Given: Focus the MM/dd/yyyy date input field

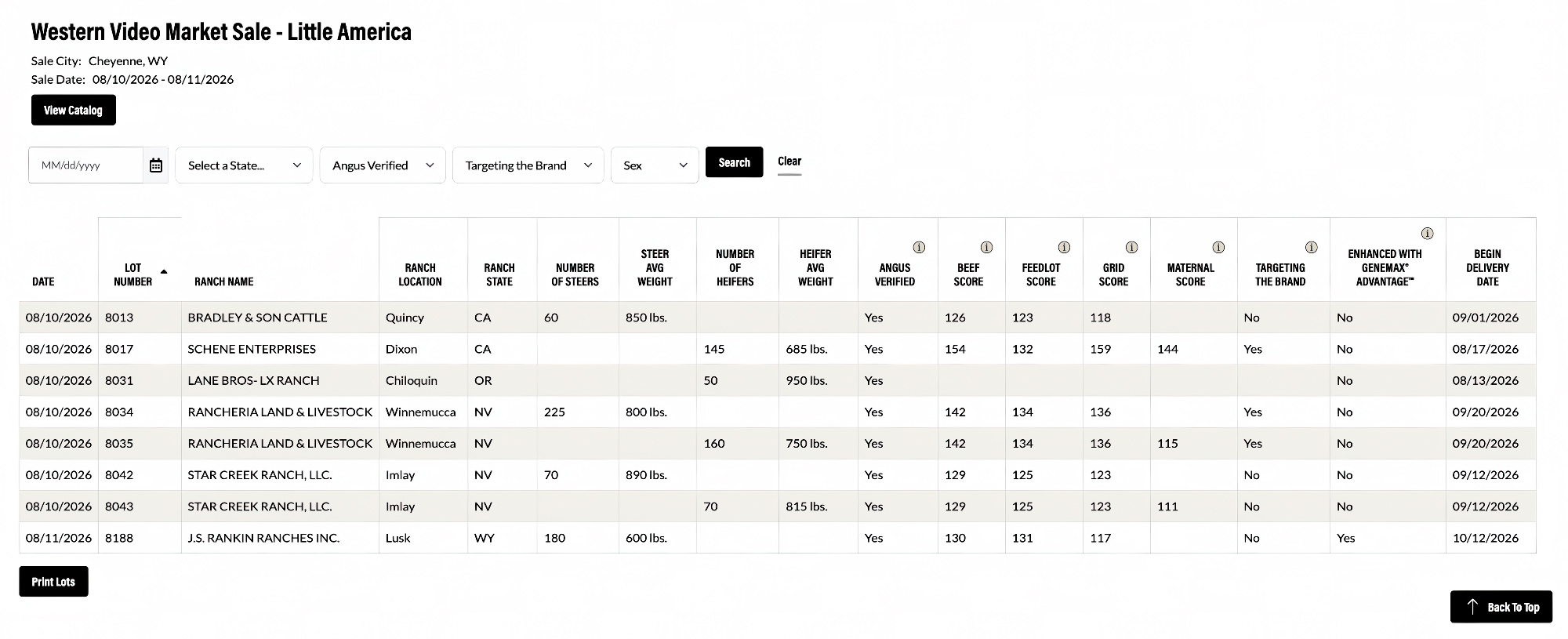Looking at the screenshot, I should point(86,165).
